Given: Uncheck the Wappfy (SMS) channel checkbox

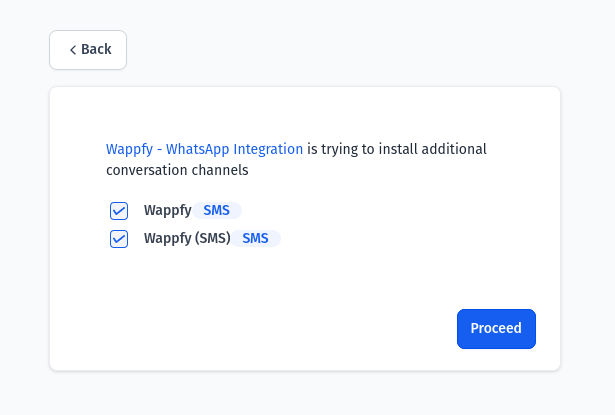Looking at the screenshot, I should (119, 239).
